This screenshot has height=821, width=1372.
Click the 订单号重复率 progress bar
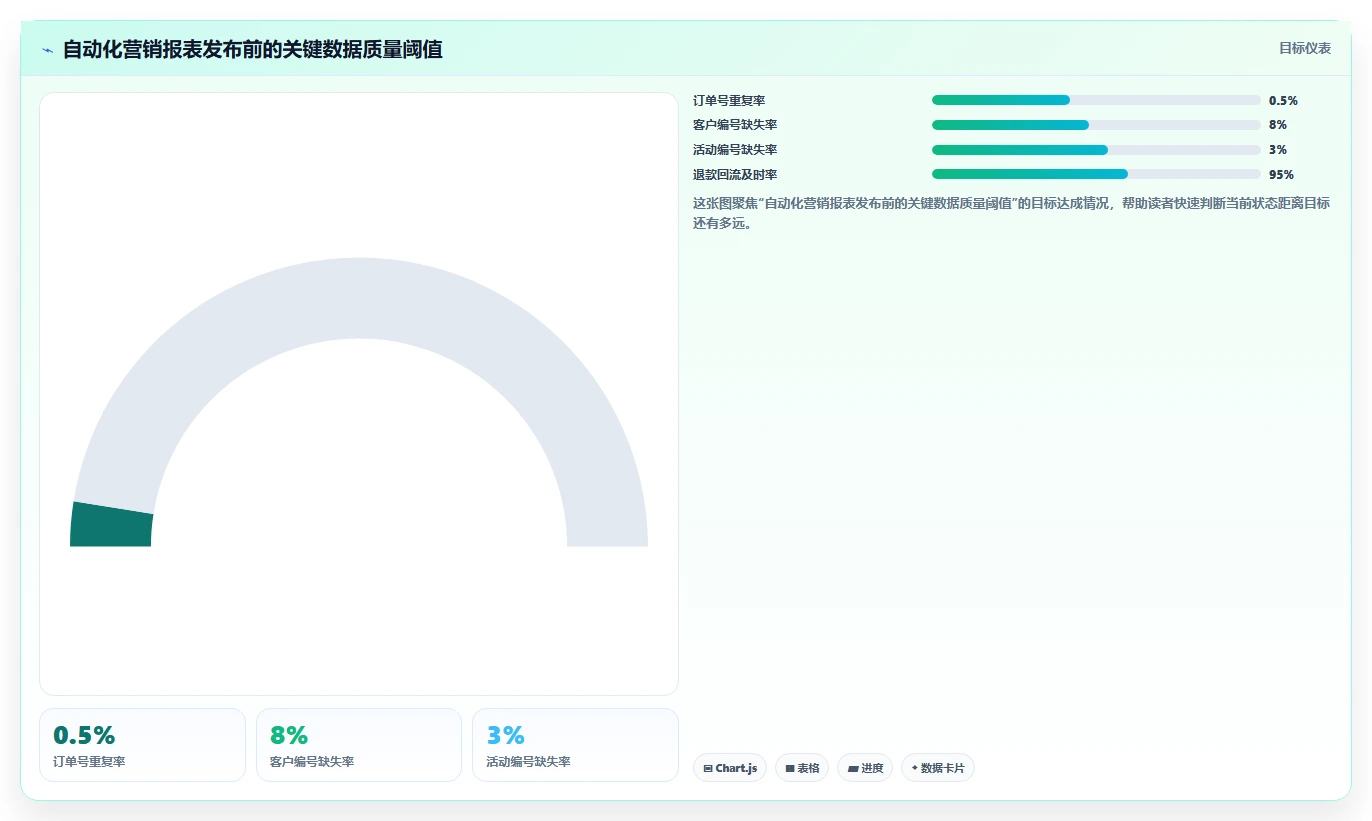1096,100
